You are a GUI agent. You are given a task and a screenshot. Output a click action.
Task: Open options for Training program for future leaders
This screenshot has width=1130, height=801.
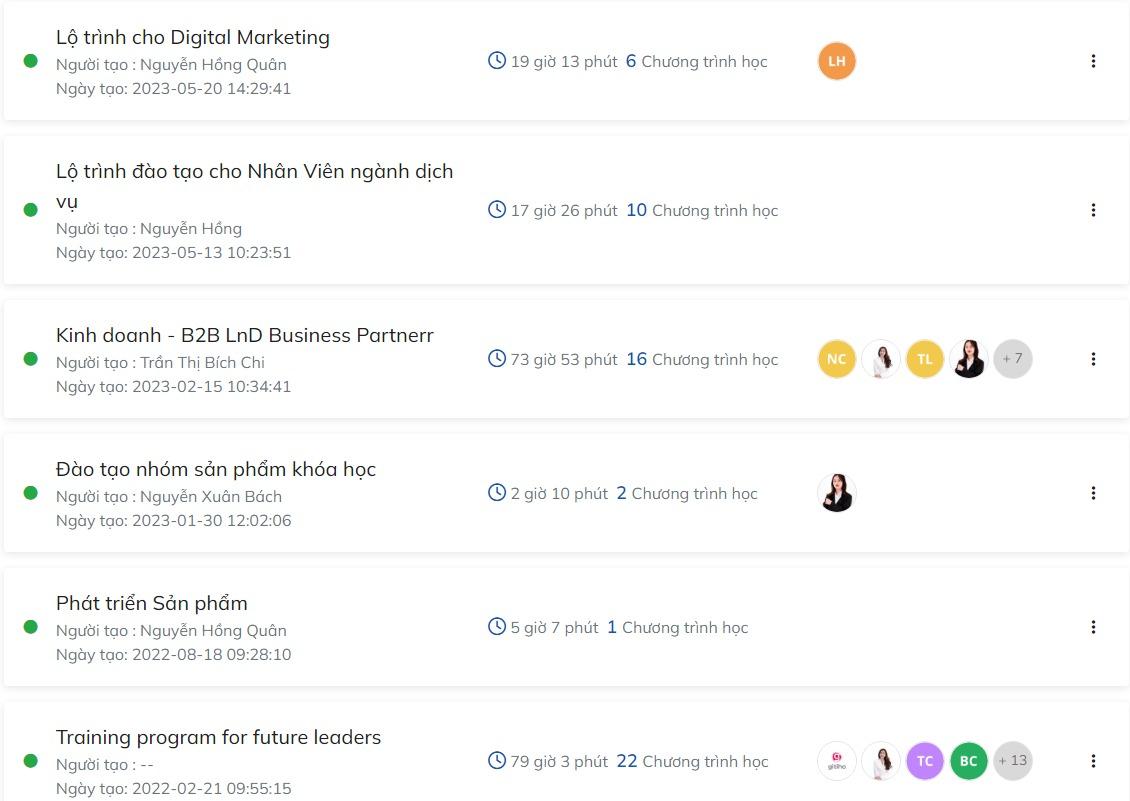1093,761
